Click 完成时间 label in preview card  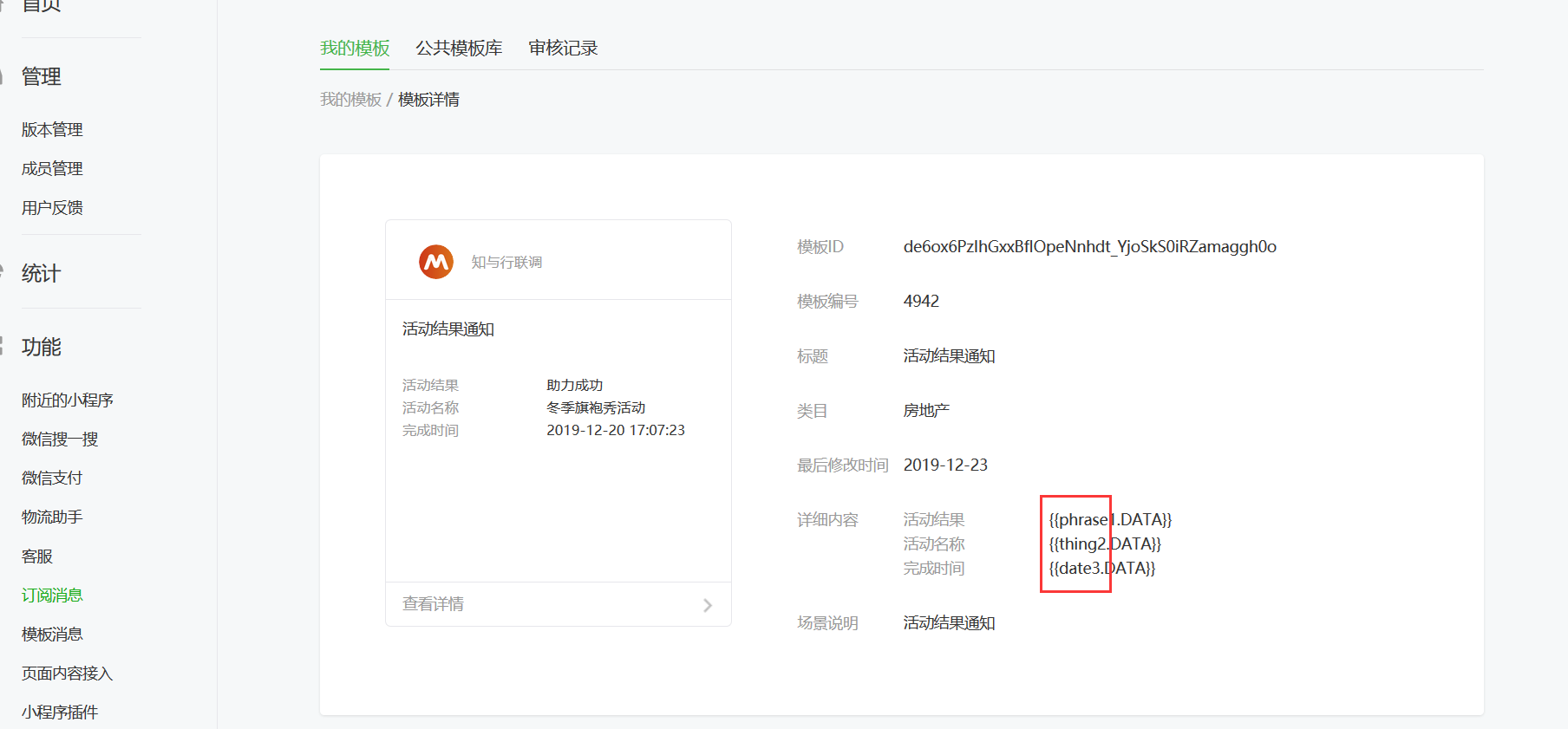pyautogui.click(x=430, y=430)
